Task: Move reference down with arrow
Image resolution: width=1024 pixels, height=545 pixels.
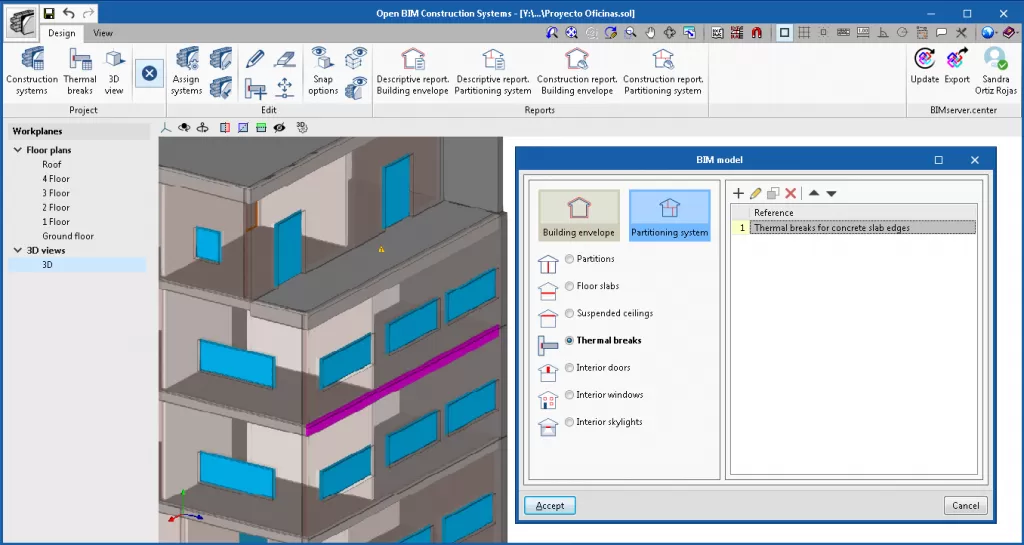Action: (x=831, y=193)
